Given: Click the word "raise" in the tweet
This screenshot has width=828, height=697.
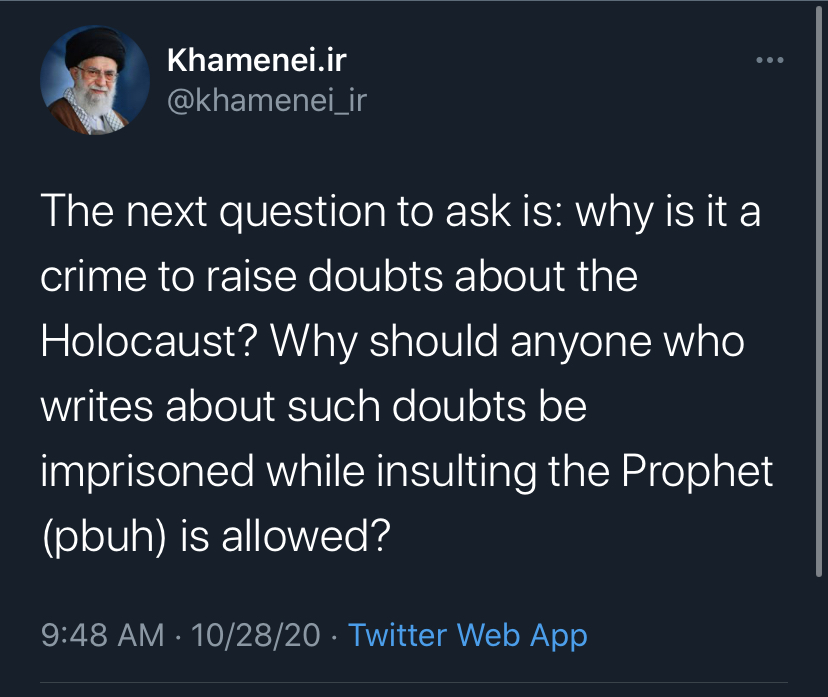Looking at the screenshot, I should click(251, 277).
